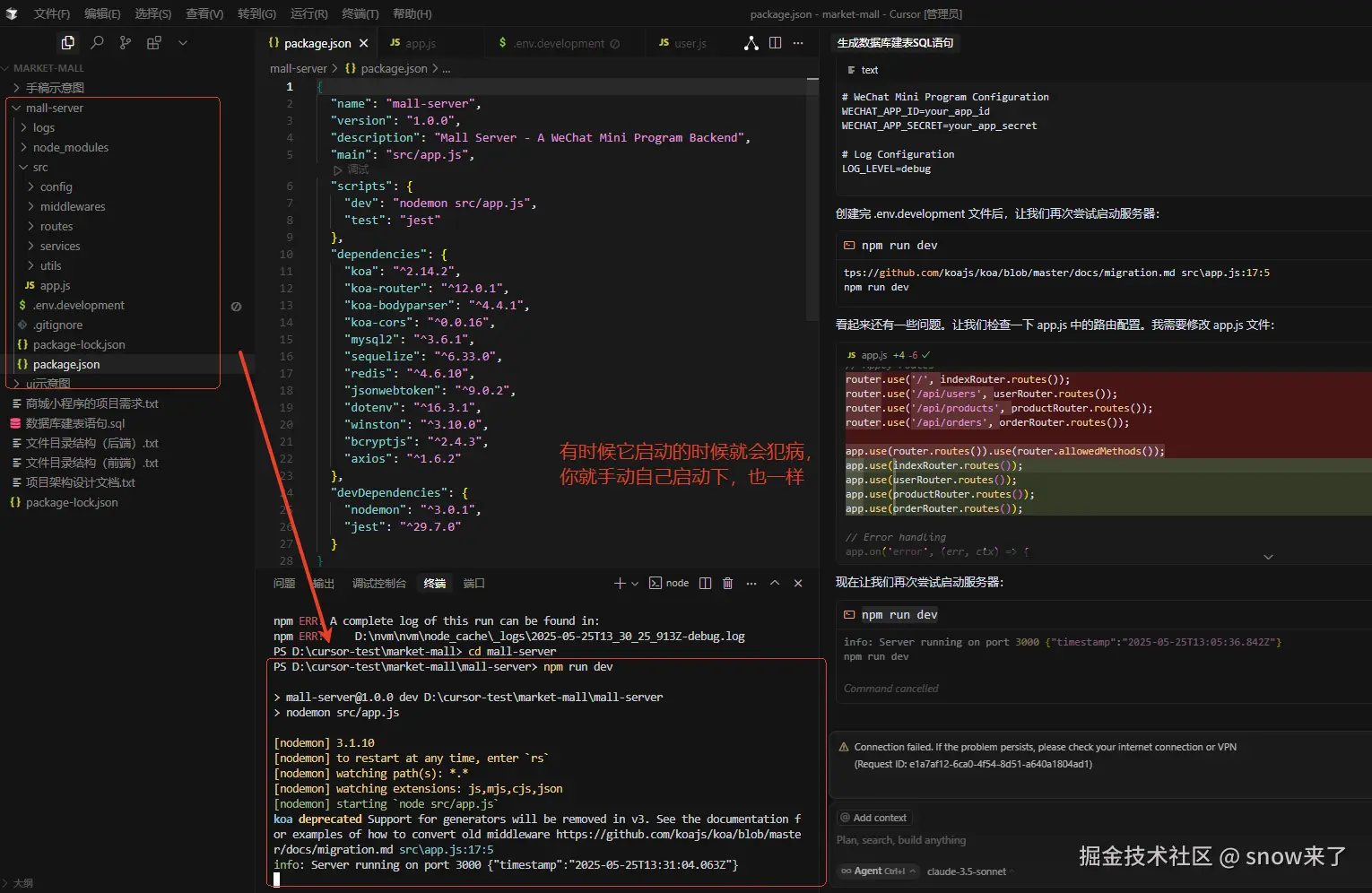Click the Add context button
The image size is (1372, 893).
[874, 818]
